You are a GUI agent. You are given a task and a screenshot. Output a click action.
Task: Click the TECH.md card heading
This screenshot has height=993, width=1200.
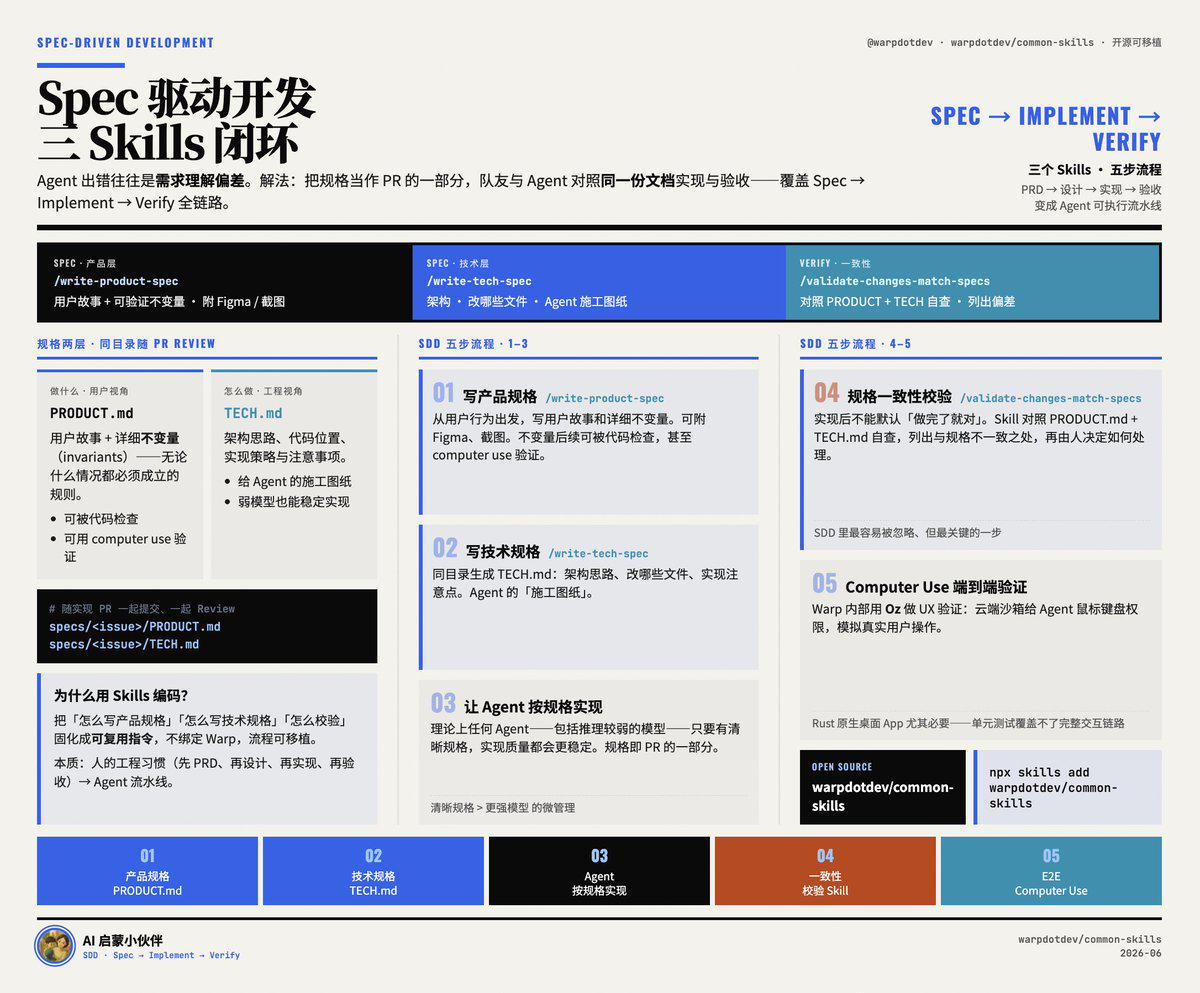253,413
